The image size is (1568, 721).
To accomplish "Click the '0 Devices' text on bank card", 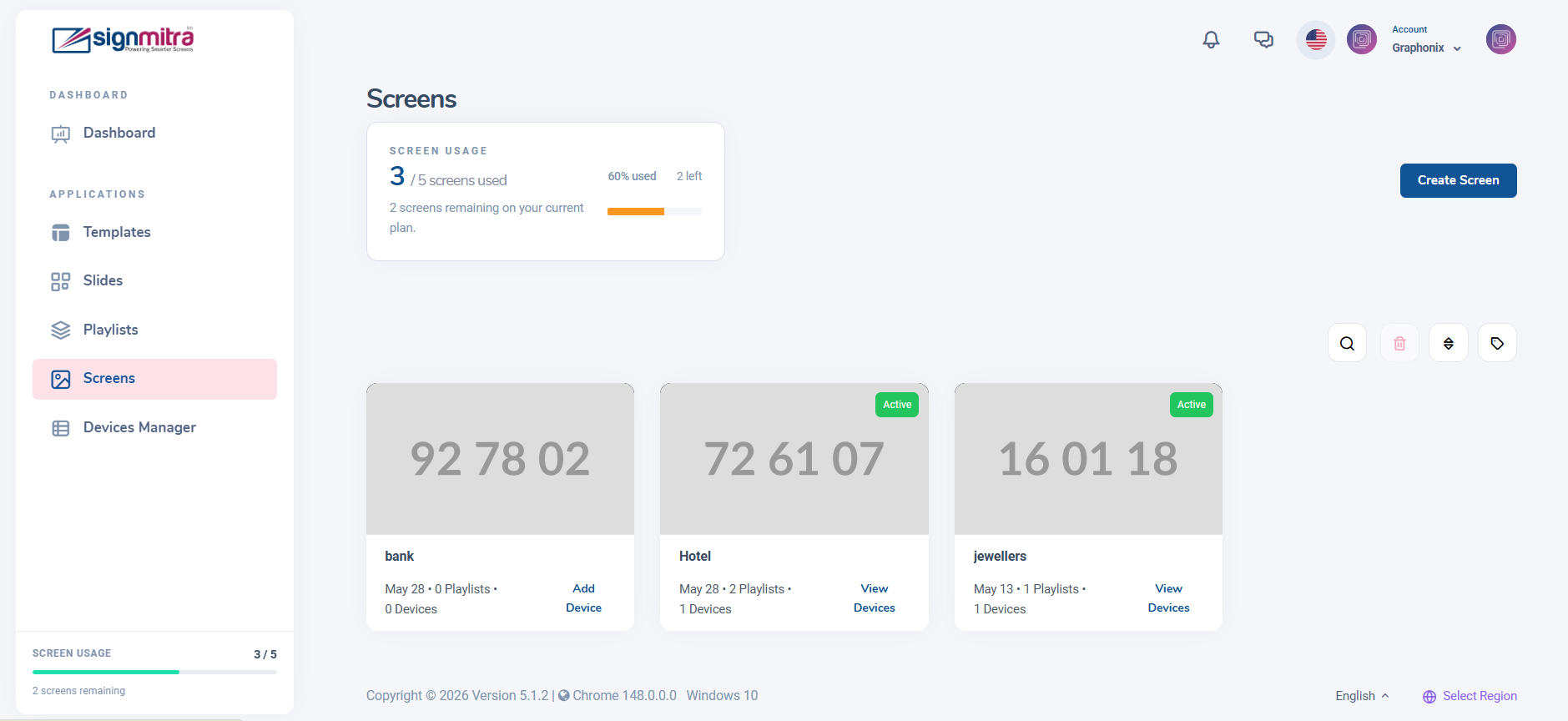I will tap(411, 609).
